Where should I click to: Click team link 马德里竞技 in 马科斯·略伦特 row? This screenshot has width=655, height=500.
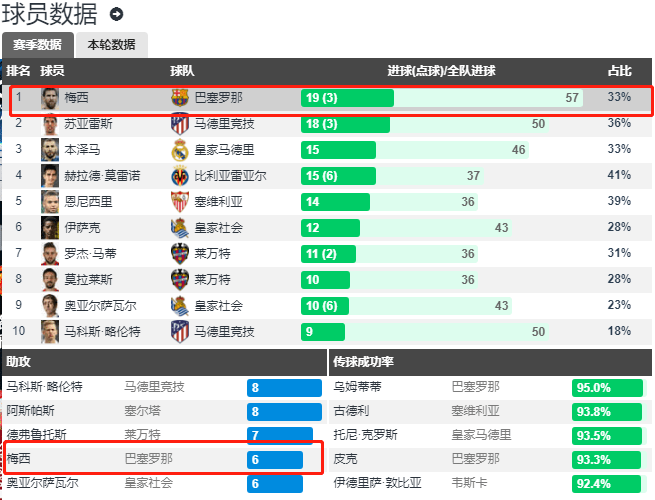[224, 332]
